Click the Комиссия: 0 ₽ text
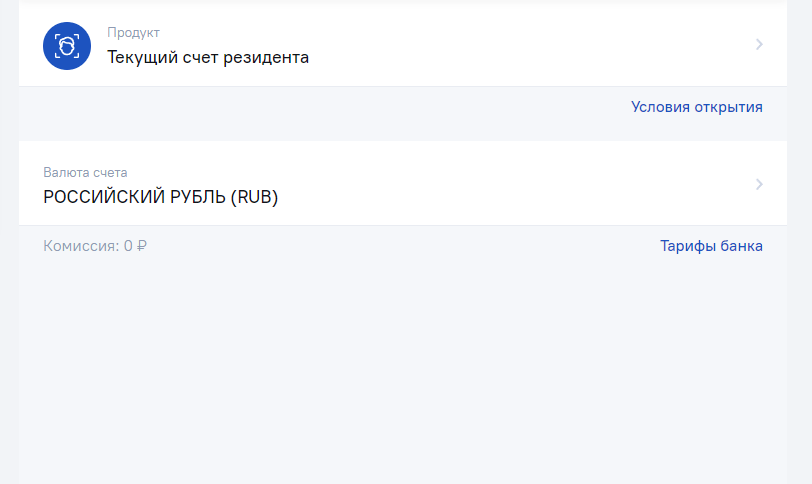The image size is (812, 484). (95, 246)
